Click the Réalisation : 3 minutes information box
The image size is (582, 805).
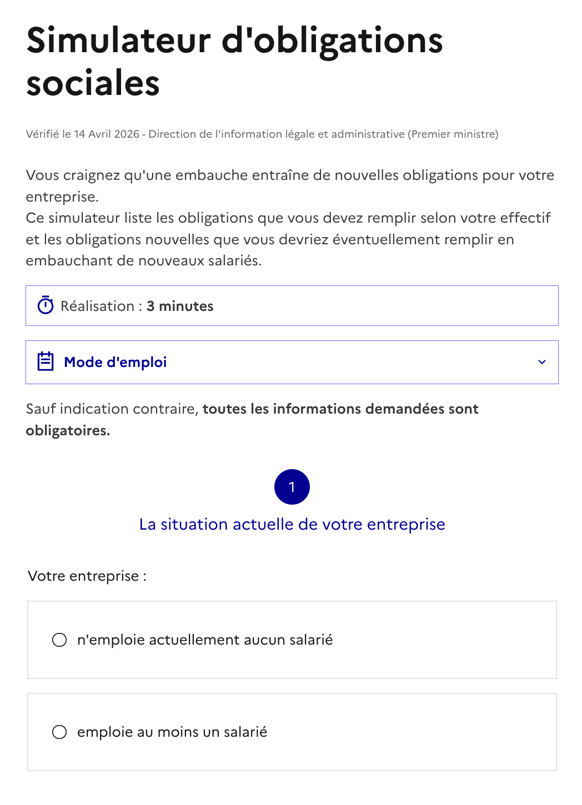click(291, 305)
